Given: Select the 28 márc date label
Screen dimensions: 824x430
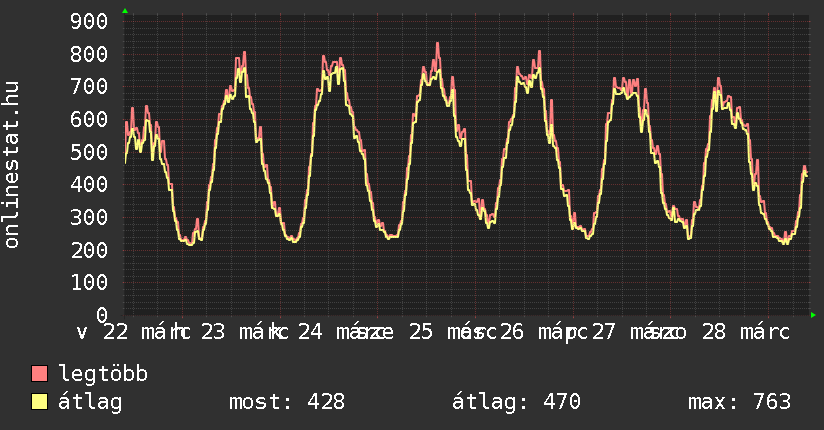Looking at the screenshot, I should [x=745, y=332].
